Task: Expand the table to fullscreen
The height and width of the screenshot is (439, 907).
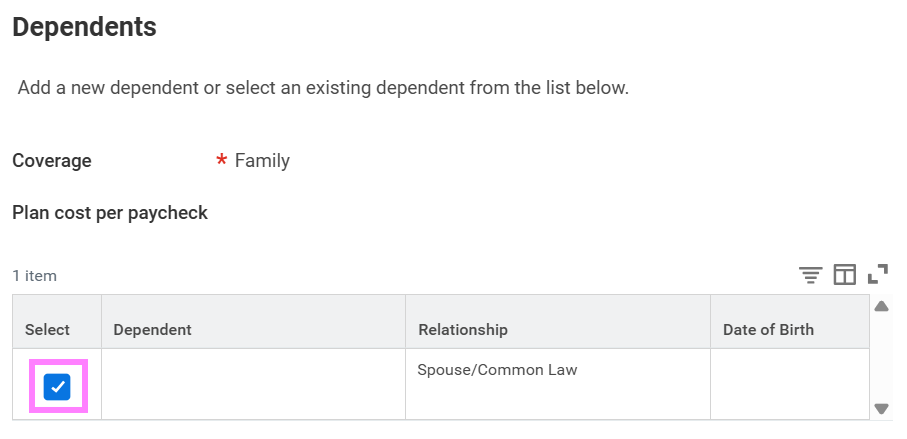Action: tap(878, 274)
